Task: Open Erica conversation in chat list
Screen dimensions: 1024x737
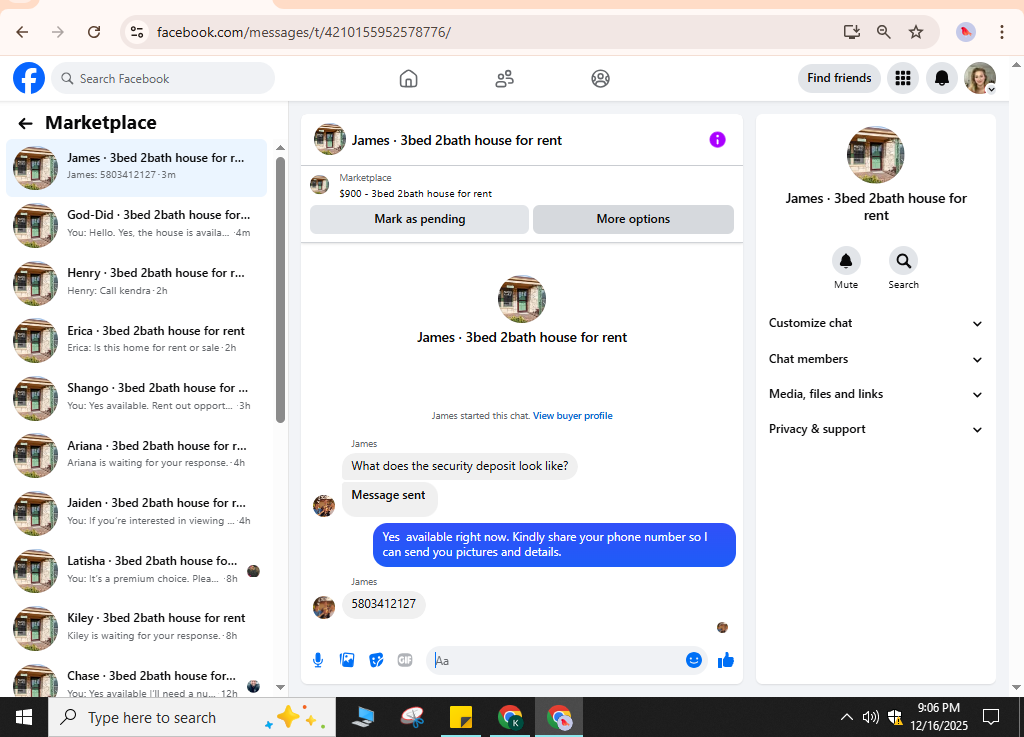Action: [x=136, y=341]
